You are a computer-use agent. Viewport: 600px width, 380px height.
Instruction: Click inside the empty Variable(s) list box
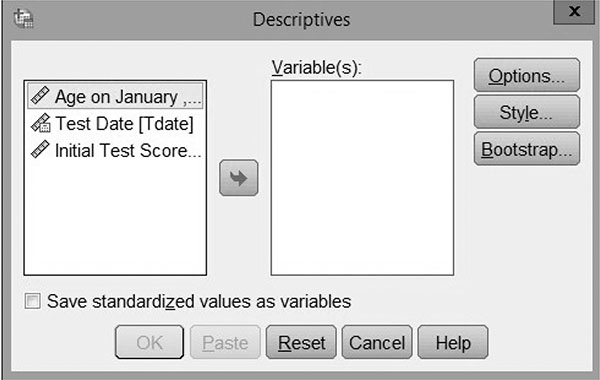pos(362,178)
